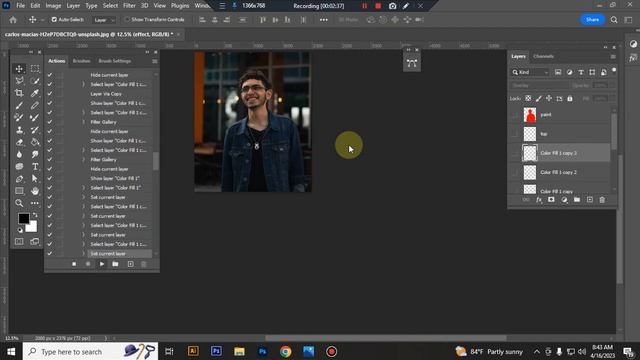The height and width of the screenshot is (360, 640).
Task: Select the Paint Bucket tool
Action: (35, 142)
